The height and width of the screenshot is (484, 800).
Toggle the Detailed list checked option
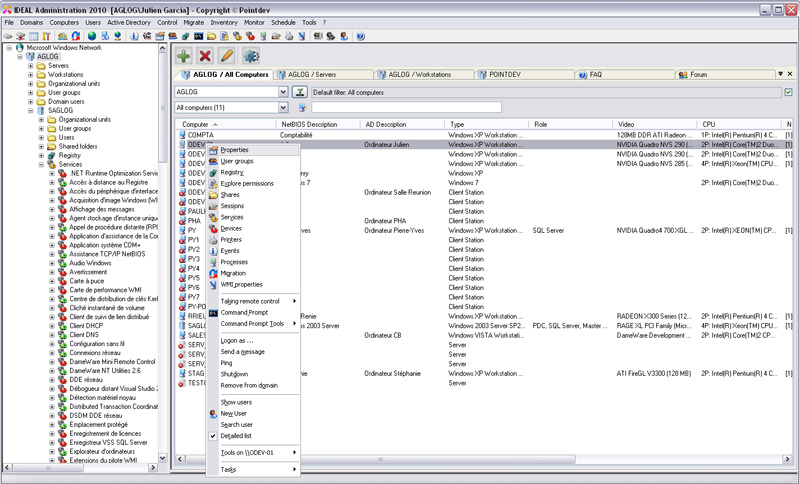pos(238,436)
